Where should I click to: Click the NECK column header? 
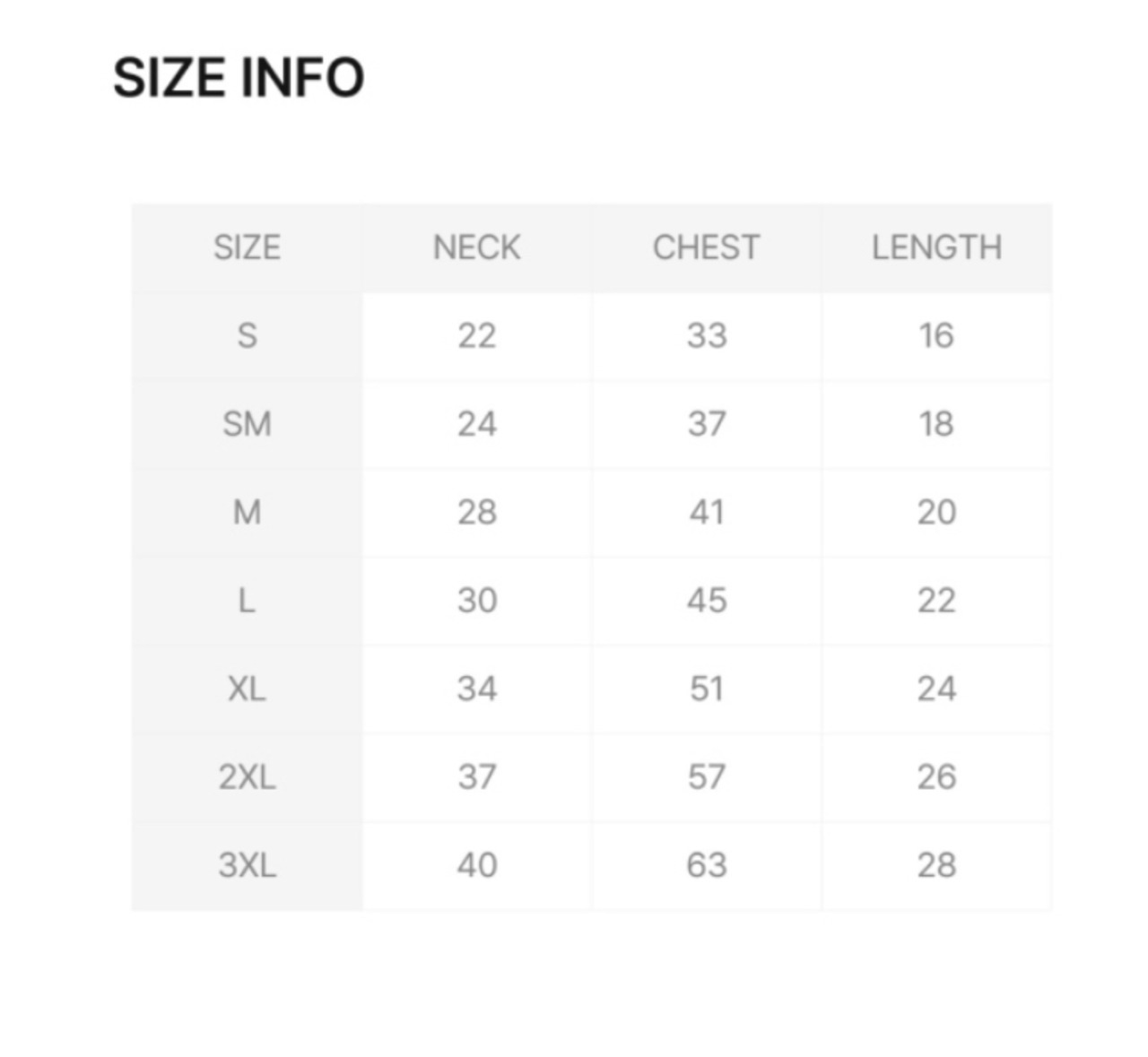point(476,247)
